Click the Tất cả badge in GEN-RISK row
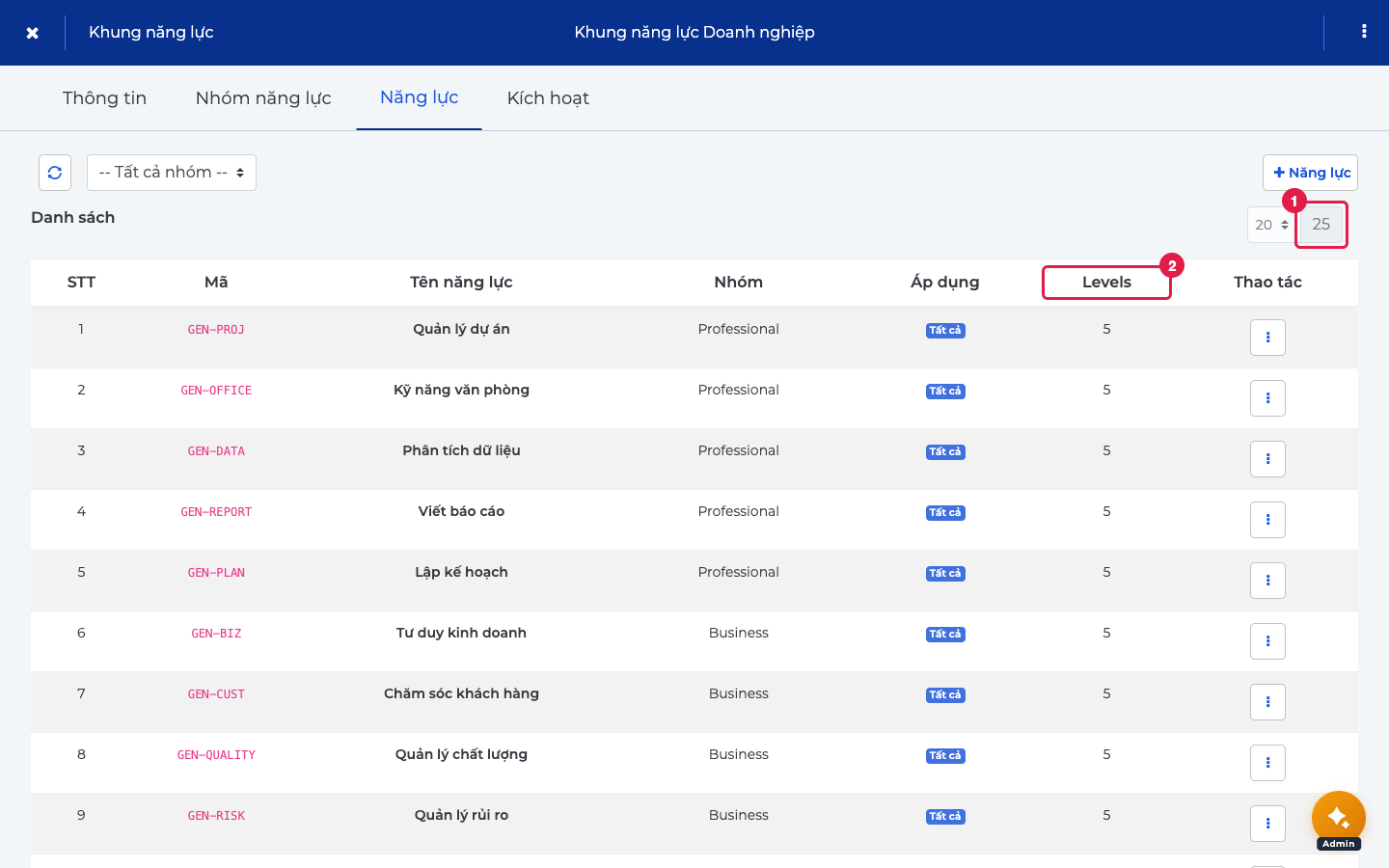 [945, 816]
